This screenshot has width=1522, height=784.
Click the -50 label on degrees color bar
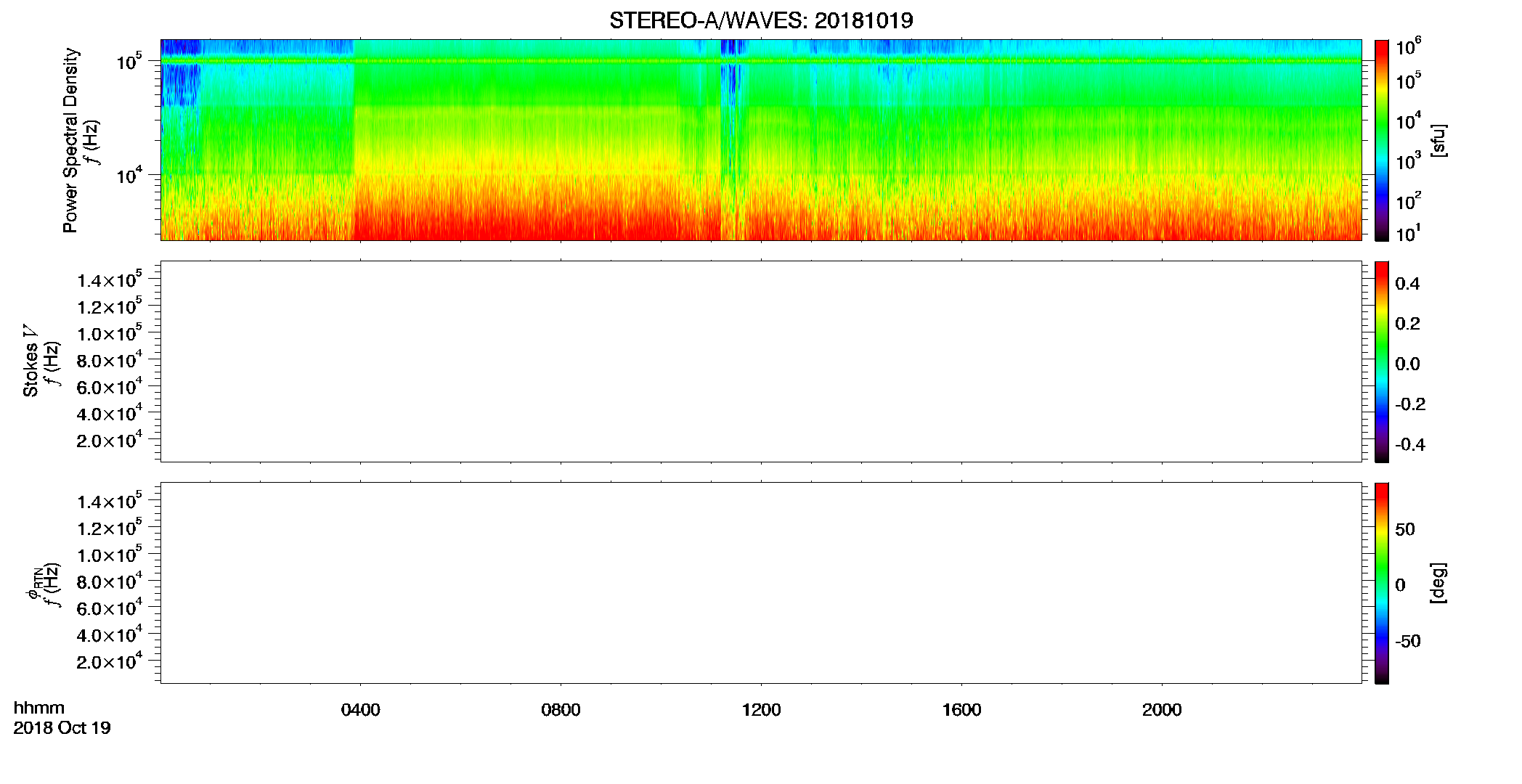coord(1408,642)
